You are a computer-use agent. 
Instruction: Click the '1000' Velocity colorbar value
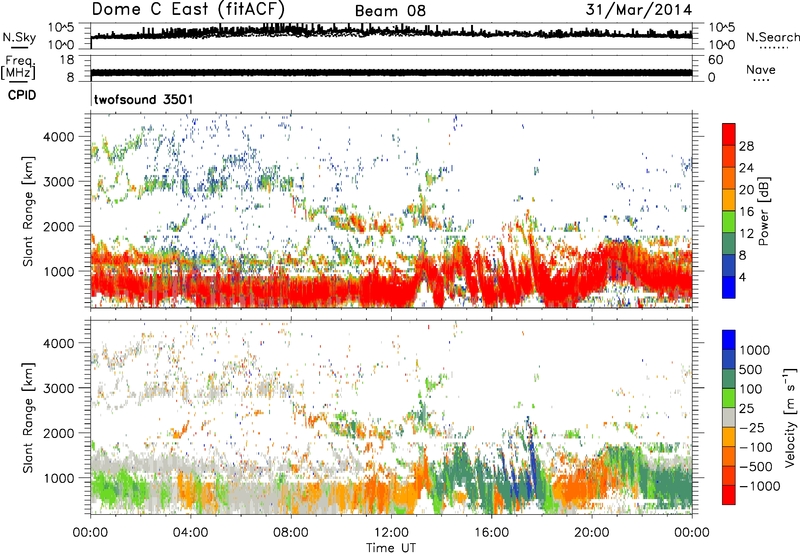[755, 350]
